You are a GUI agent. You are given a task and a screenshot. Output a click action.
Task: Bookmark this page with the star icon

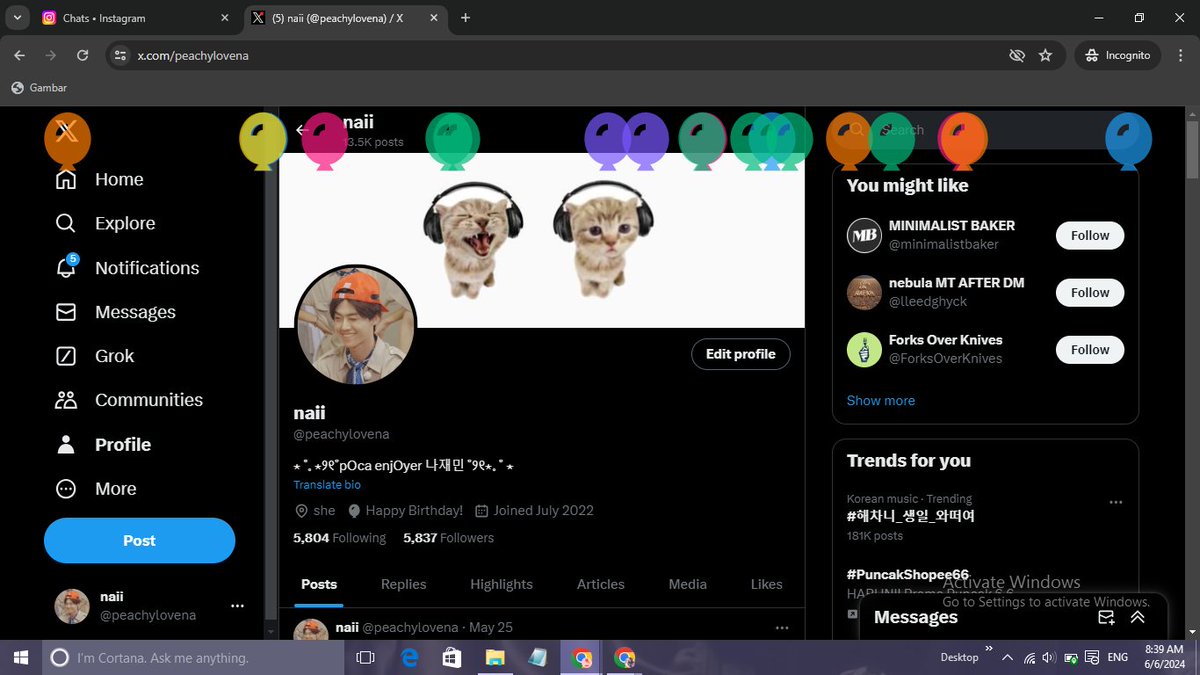click(x=1045, y=55)
